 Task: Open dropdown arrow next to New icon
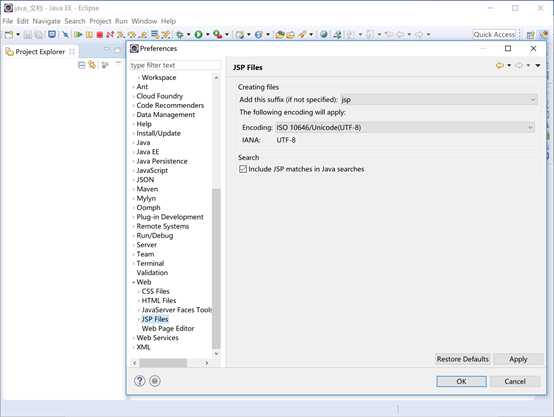[18, 35]
